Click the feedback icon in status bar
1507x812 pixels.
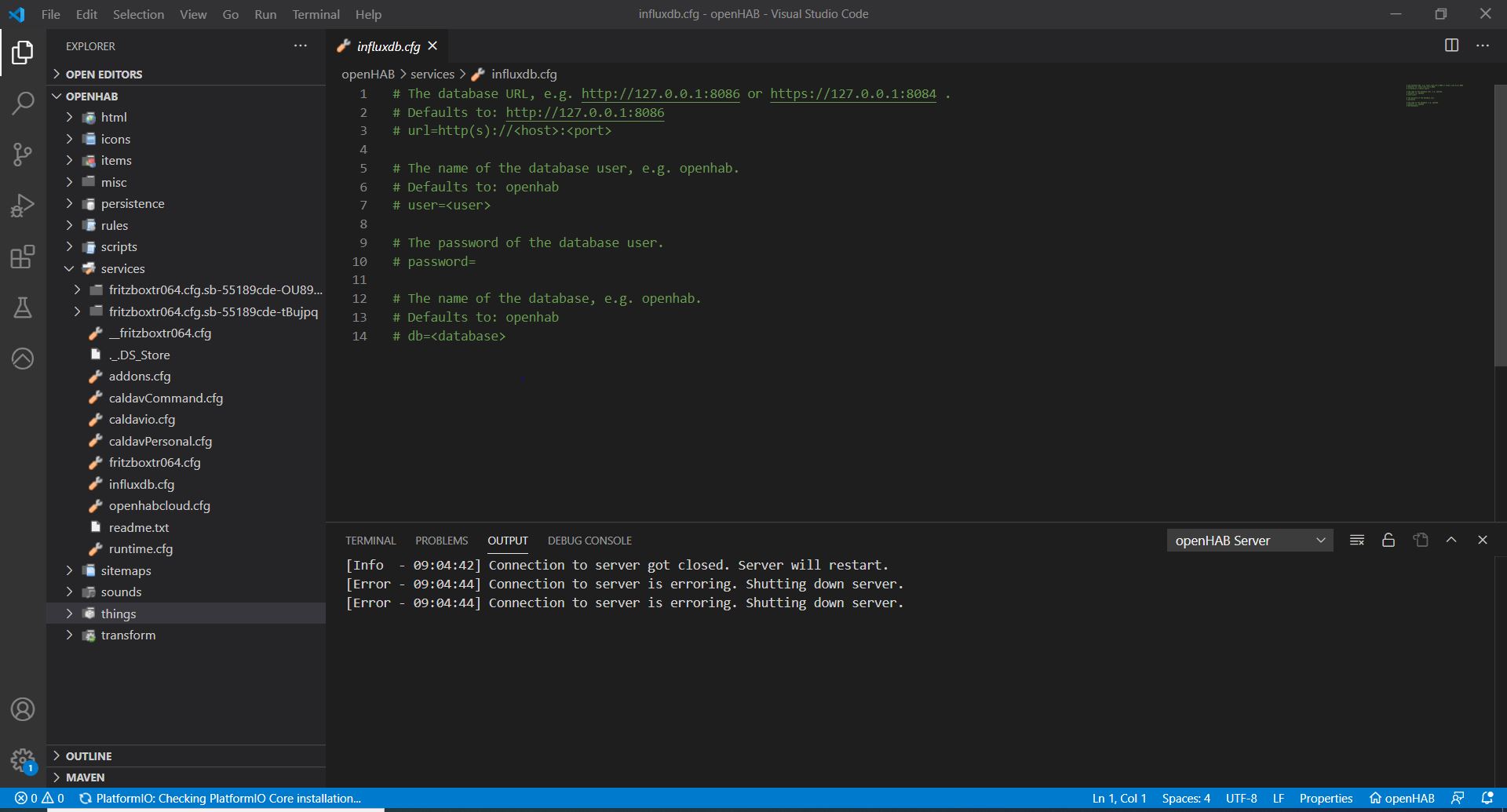pos(1458,798)
